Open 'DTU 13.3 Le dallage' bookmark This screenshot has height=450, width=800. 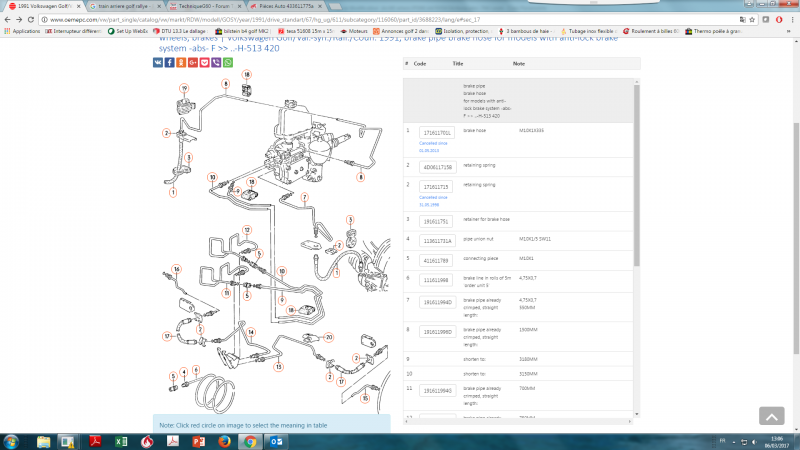(x=180, y=31)
